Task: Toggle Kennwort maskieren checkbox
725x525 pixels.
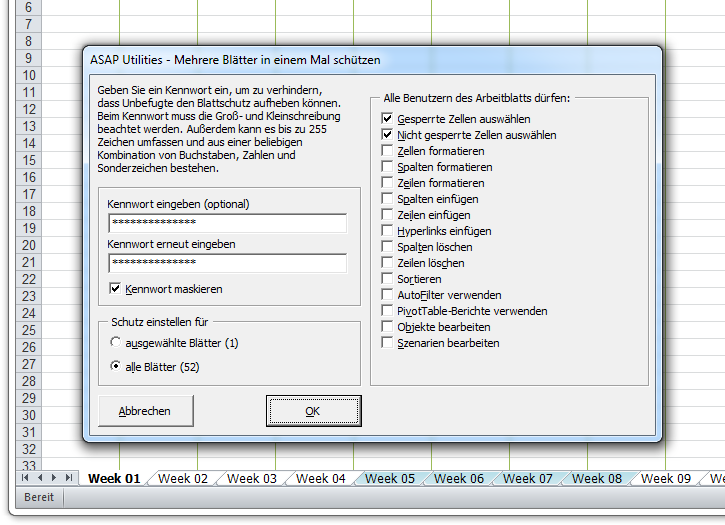Action: pos(115,289)
